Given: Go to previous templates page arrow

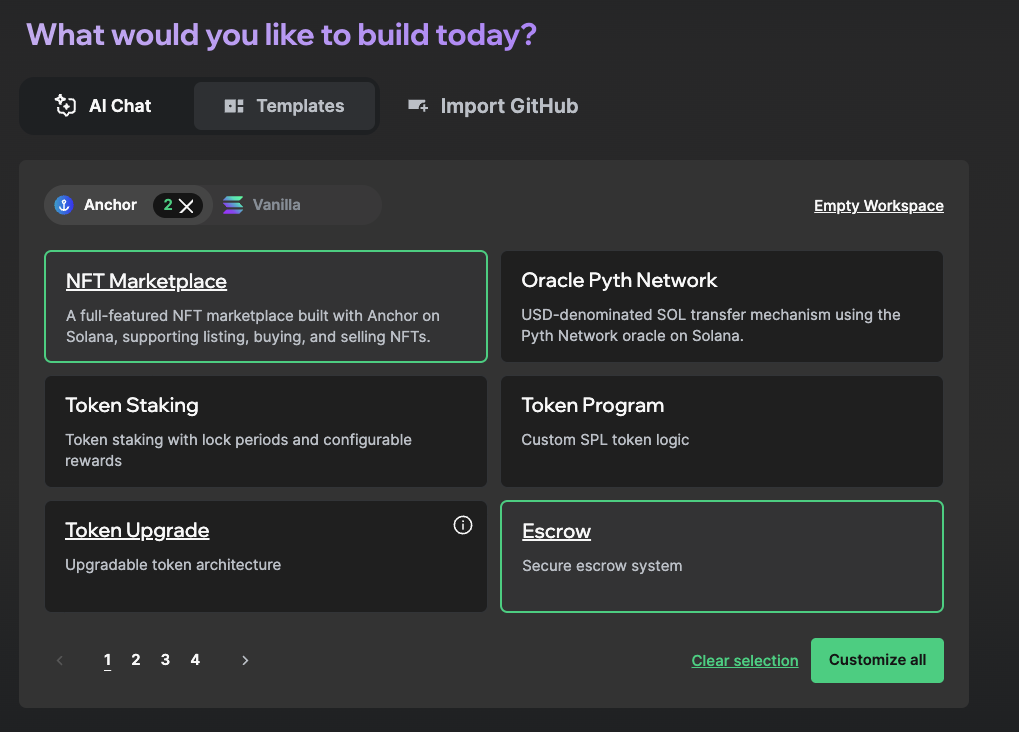Looking at the screenshot, I should coord(60,660).
